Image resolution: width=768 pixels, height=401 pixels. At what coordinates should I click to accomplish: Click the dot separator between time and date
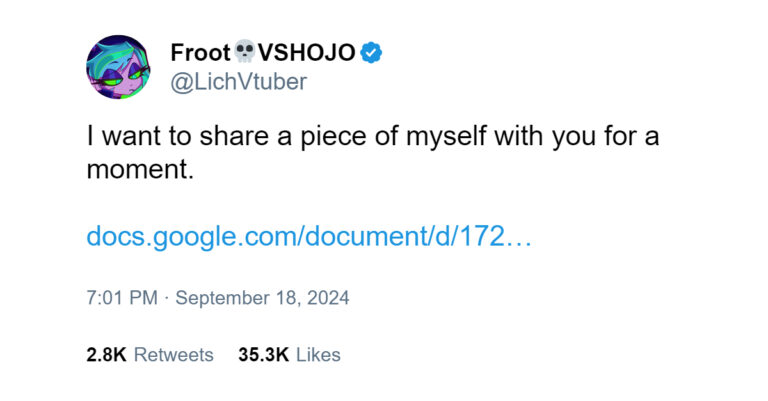(167, 298)
